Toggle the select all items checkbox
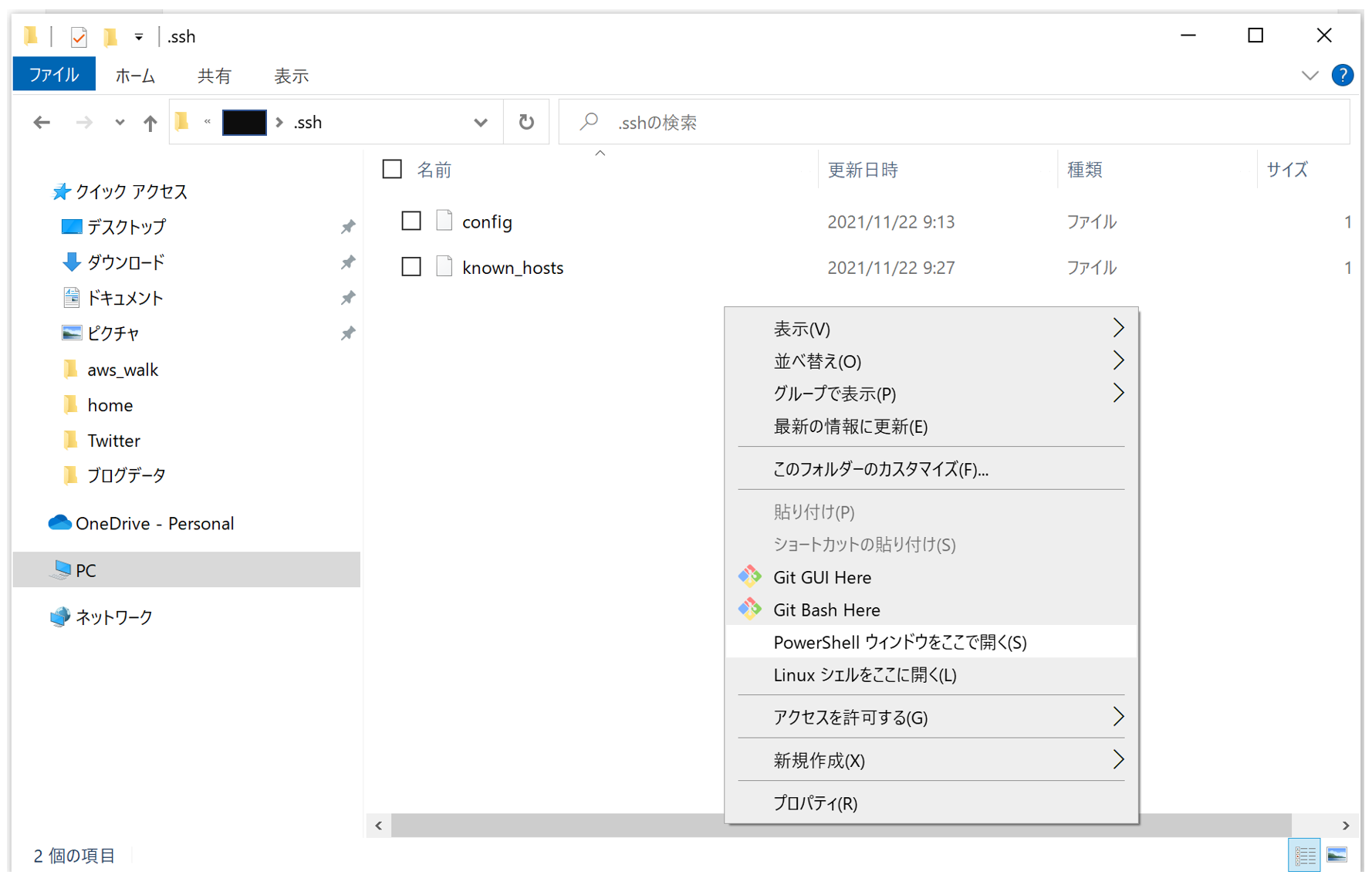 point(392,169)
